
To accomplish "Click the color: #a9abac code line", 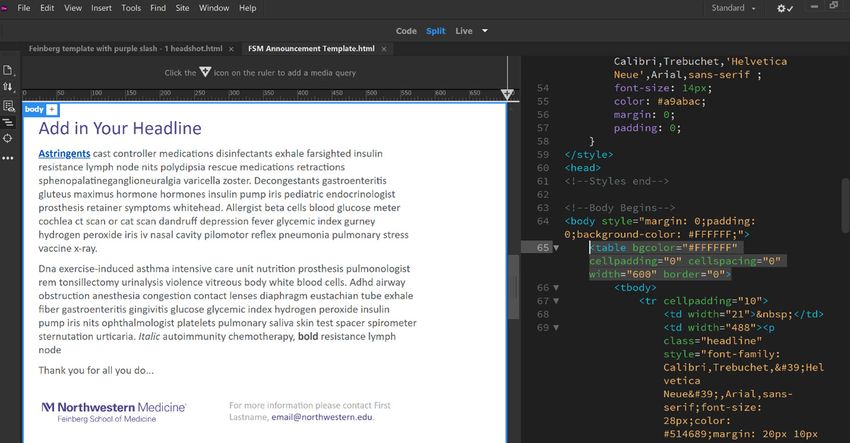I will point(660,101).
